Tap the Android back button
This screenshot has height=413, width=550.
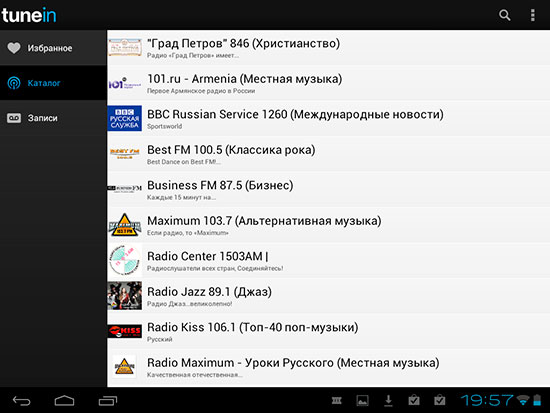tap(22, 400)
